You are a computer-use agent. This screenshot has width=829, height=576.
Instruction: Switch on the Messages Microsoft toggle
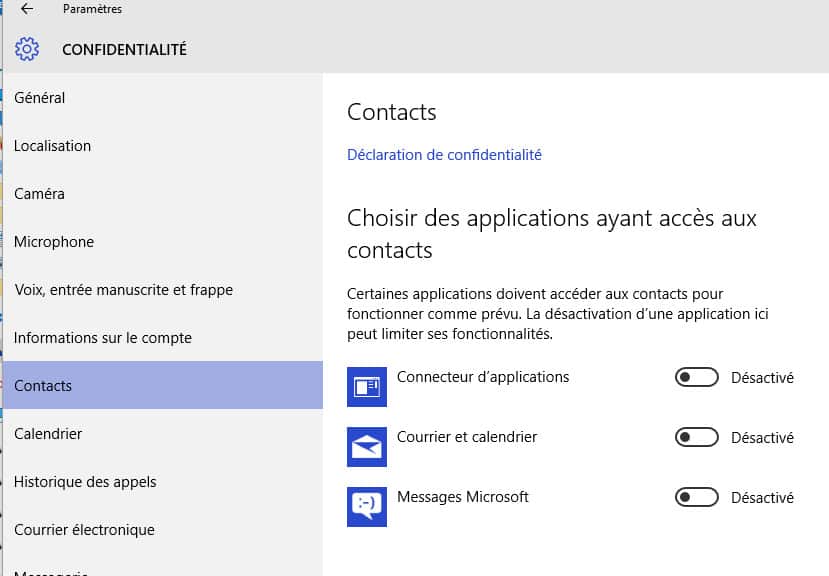[x=696, y=497]
